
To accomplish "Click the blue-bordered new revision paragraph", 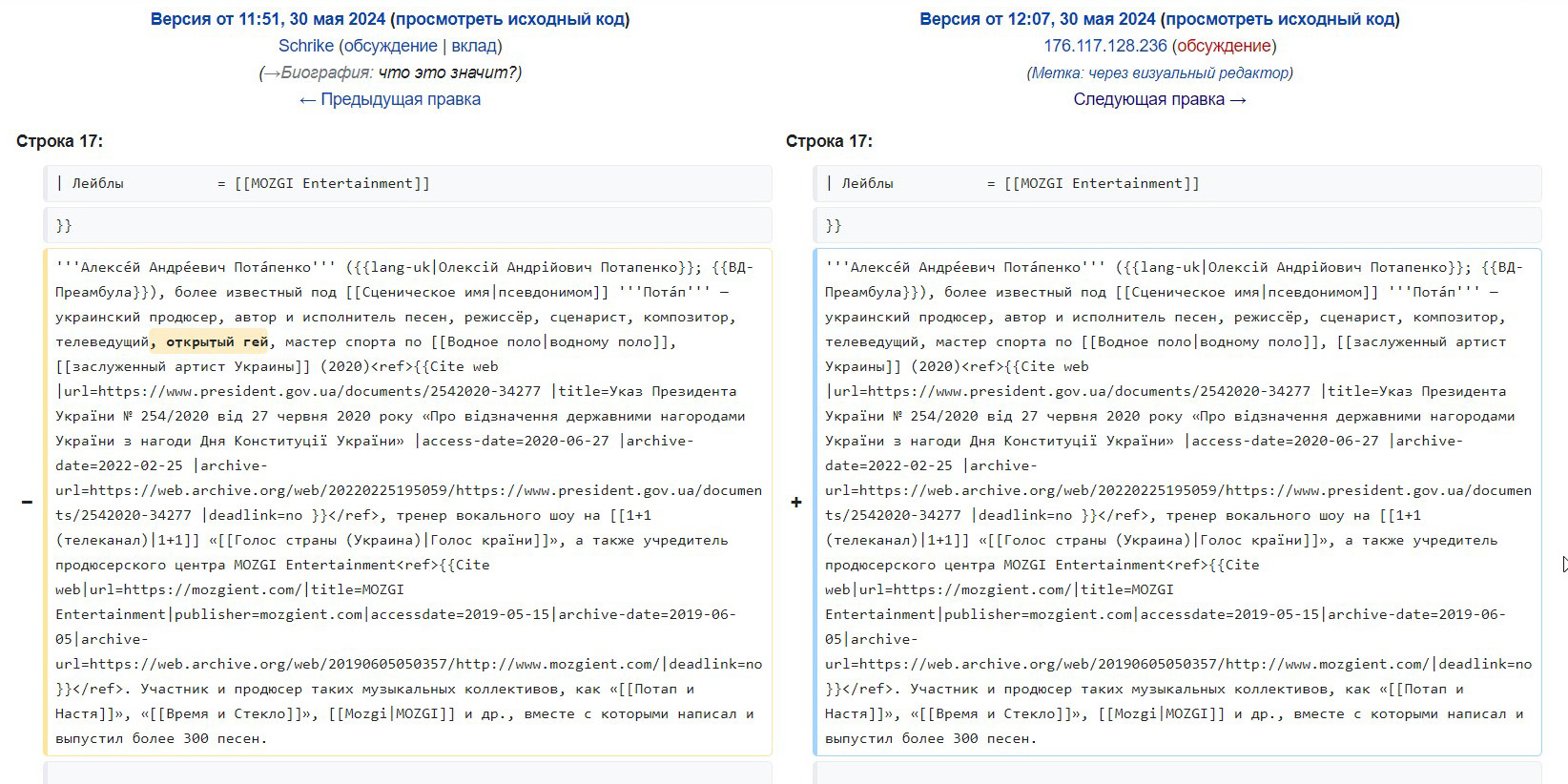I will [1178, 503].
